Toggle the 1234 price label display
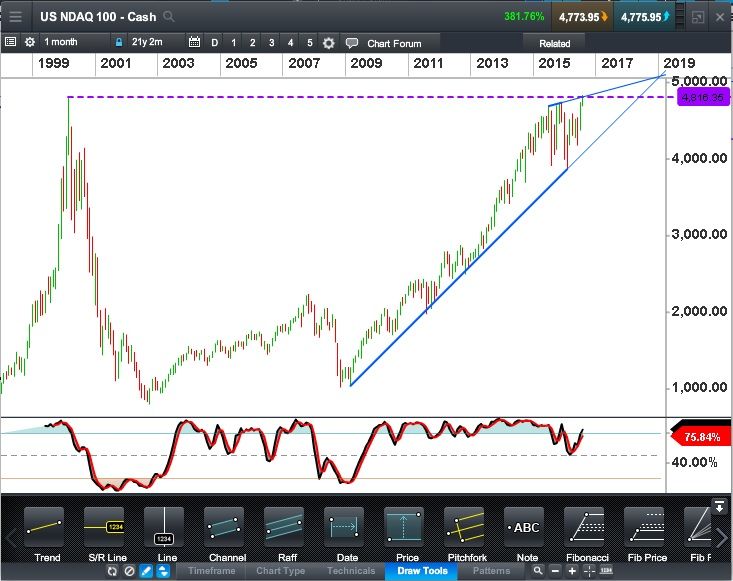Image resolution: width=733 pixels, height=581 pixels. pos(606,570)
